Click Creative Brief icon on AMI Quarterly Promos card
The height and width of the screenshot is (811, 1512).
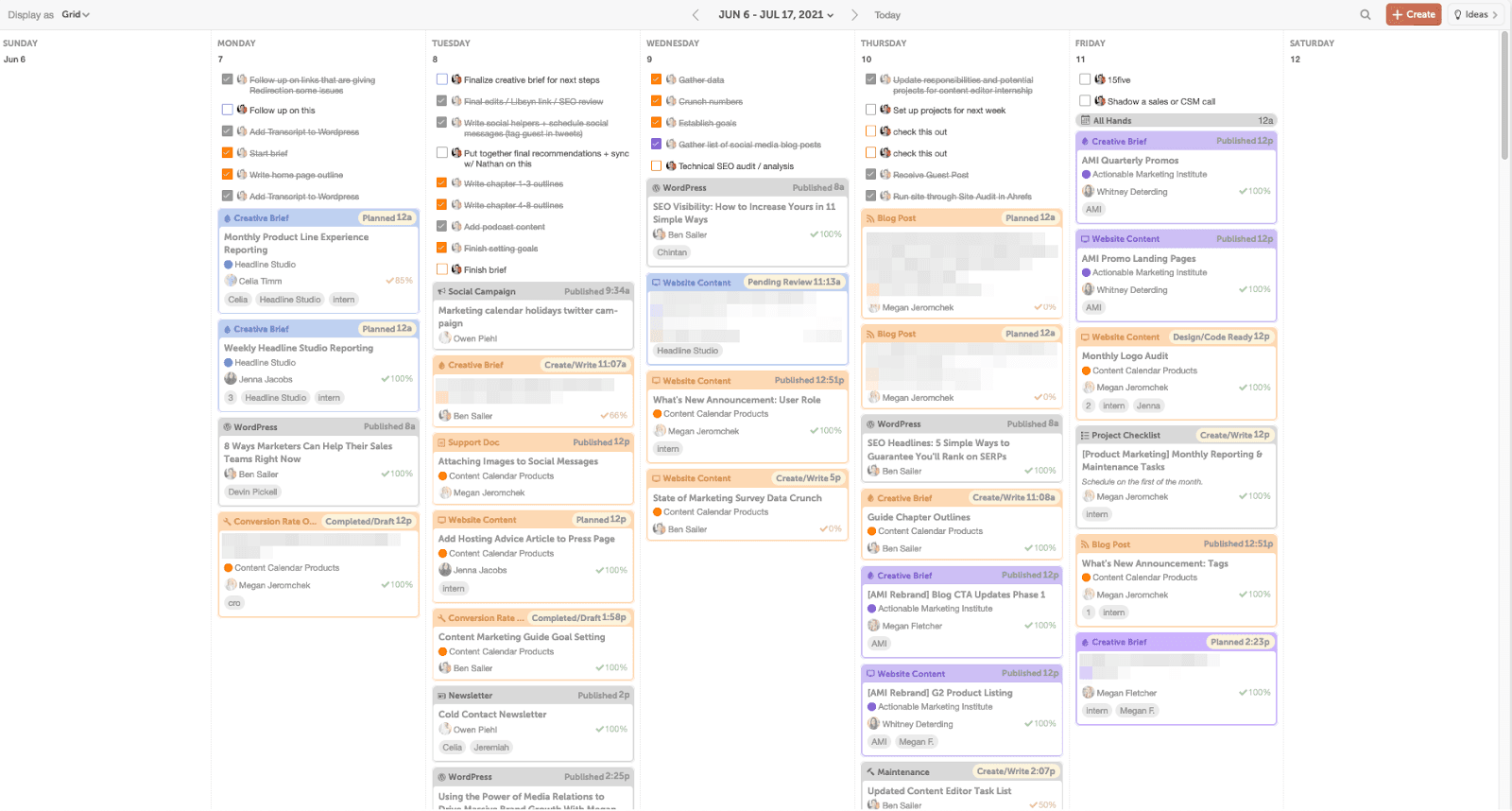coord(1085,142)
